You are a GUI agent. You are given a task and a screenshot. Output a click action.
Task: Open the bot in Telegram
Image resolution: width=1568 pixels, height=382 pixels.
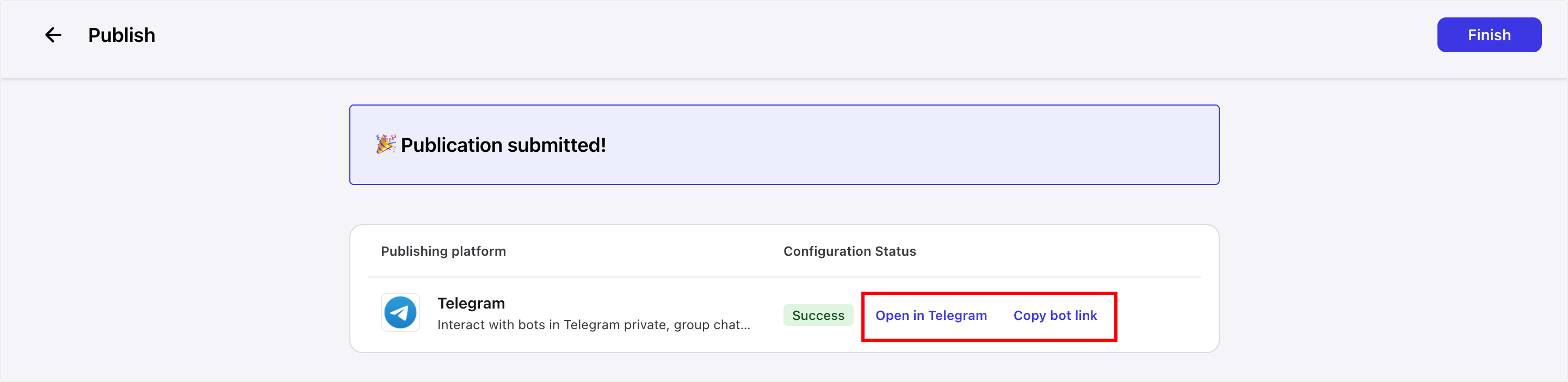(x=931, y=316)
